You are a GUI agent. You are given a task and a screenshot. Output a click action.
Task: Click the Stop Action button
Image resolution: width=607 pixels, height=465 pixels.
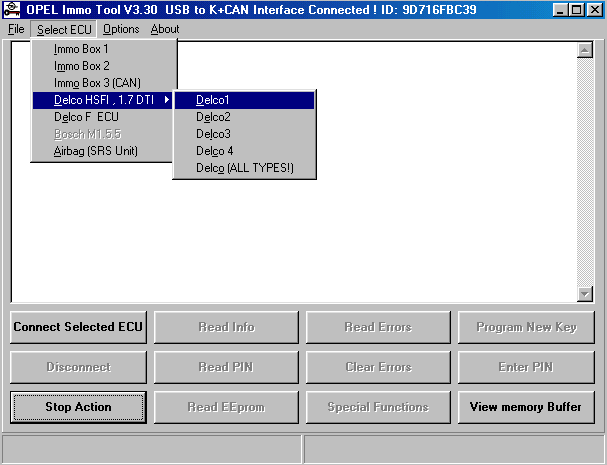click(78, 407)
